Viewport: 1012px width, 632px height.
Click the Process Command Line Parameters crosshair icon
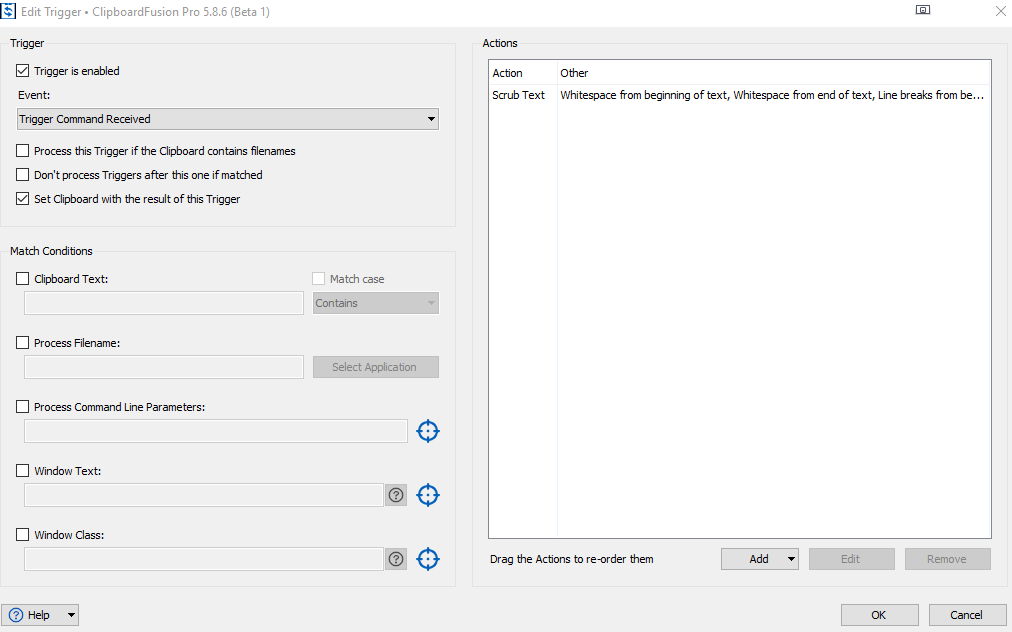coord(428,431)
